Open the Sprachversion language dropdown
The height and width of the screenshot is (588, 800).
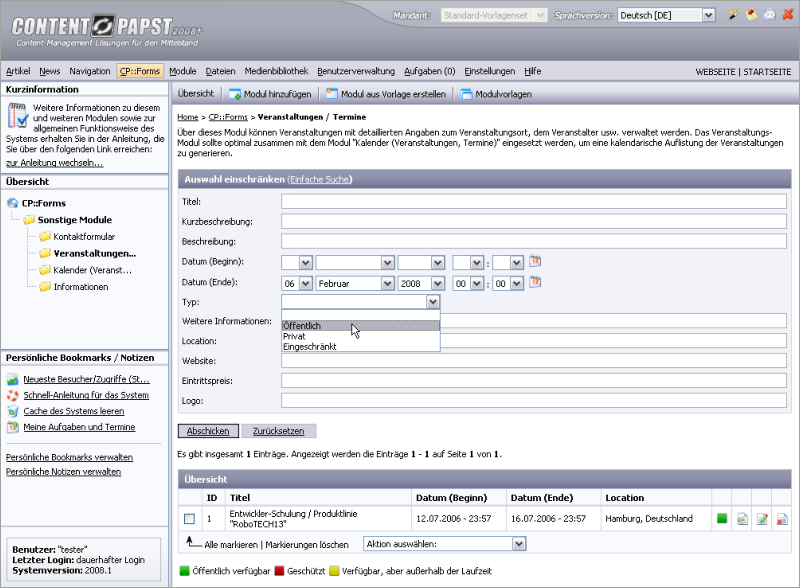[666, 15]
